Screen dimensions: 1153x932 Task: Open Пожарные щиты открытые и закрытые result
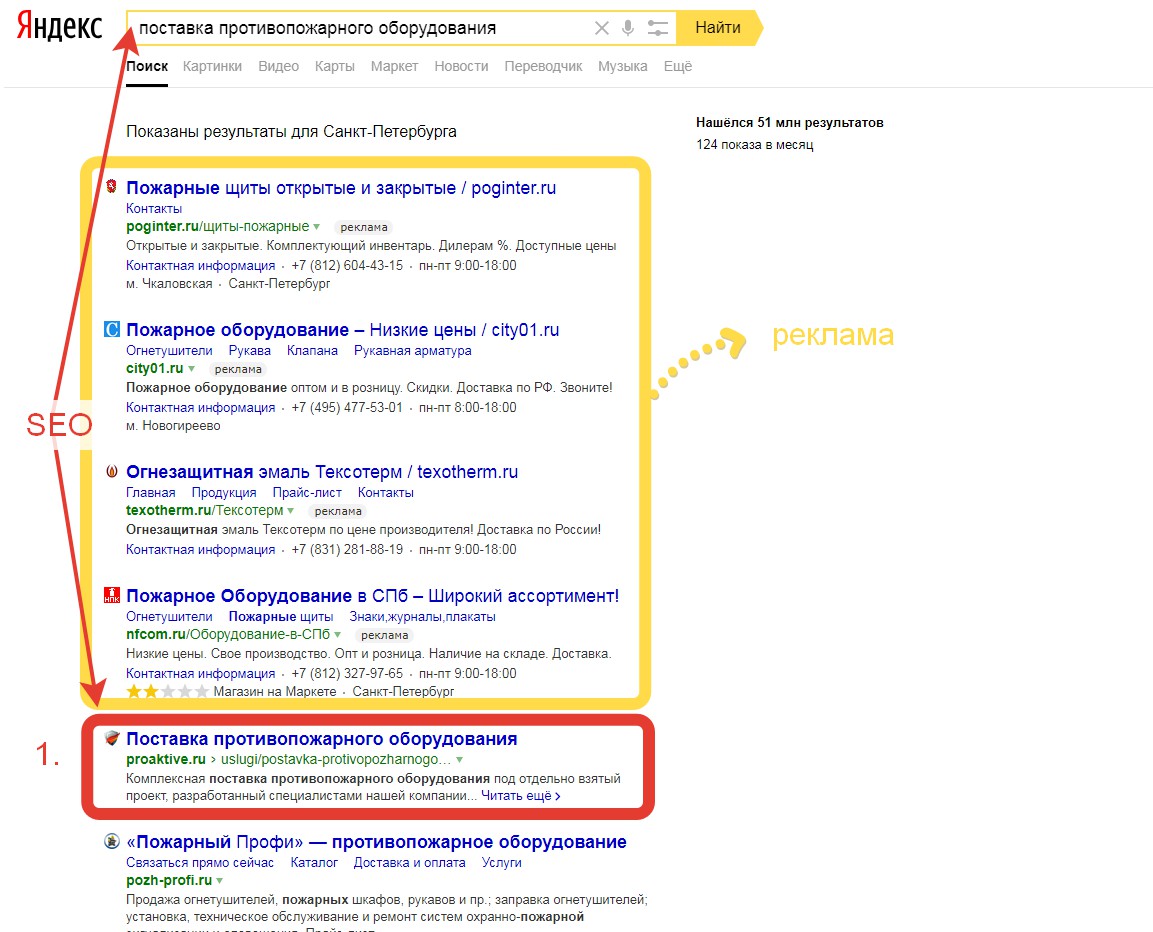point(340,188)
